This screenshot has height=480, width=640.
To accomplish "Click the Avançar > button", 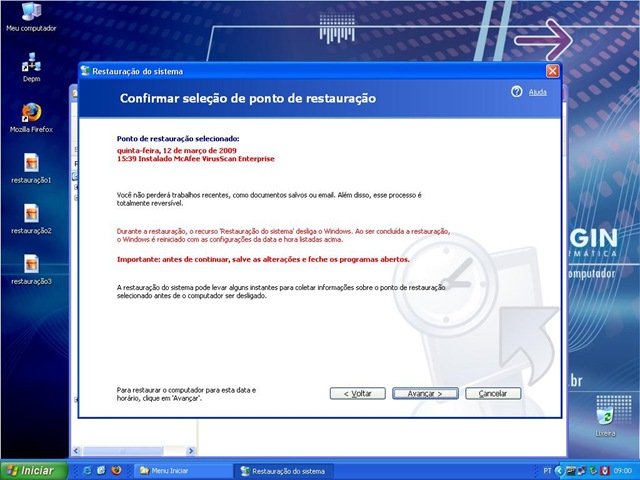I will pos(425,393).
